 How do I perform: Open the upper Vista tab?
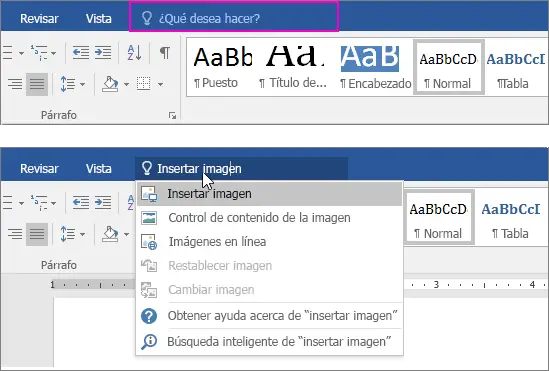click(x=99, y=19)
